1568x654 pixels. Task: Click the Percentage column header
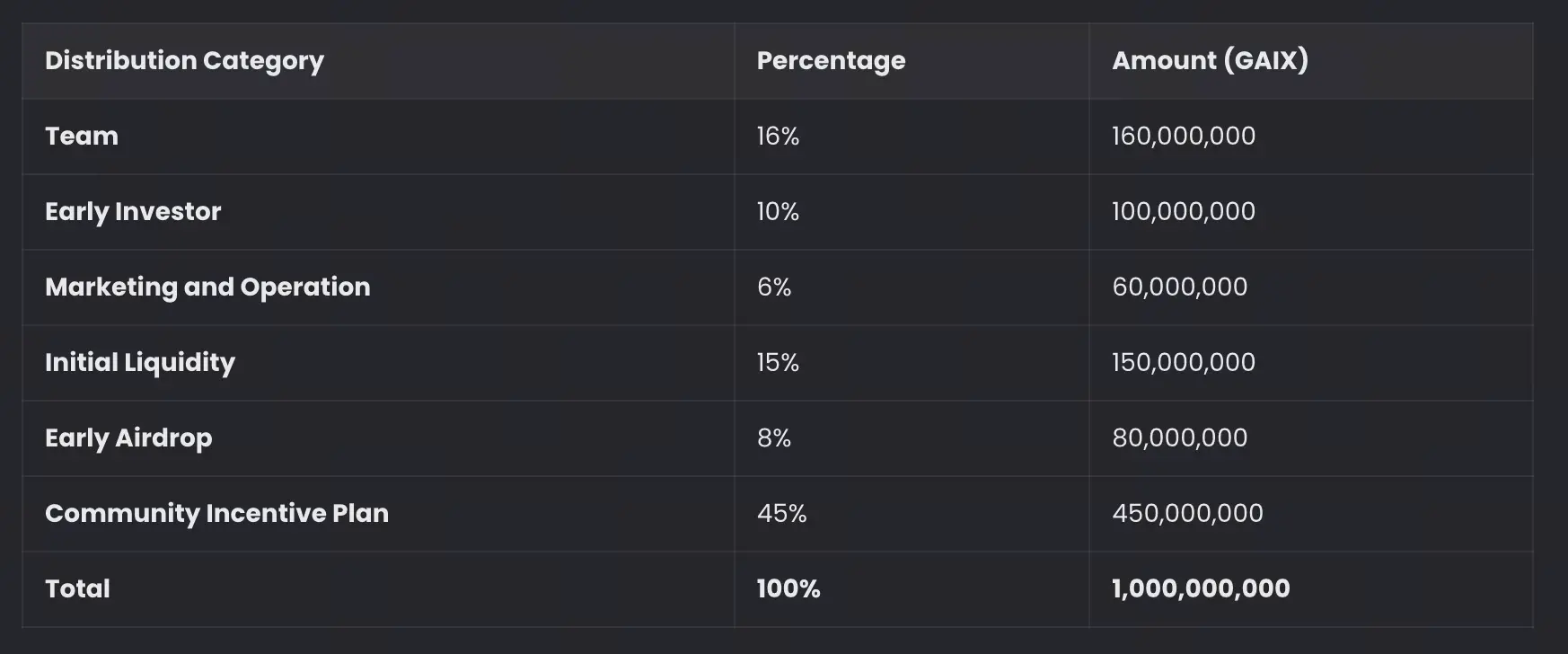pos(831,60)
